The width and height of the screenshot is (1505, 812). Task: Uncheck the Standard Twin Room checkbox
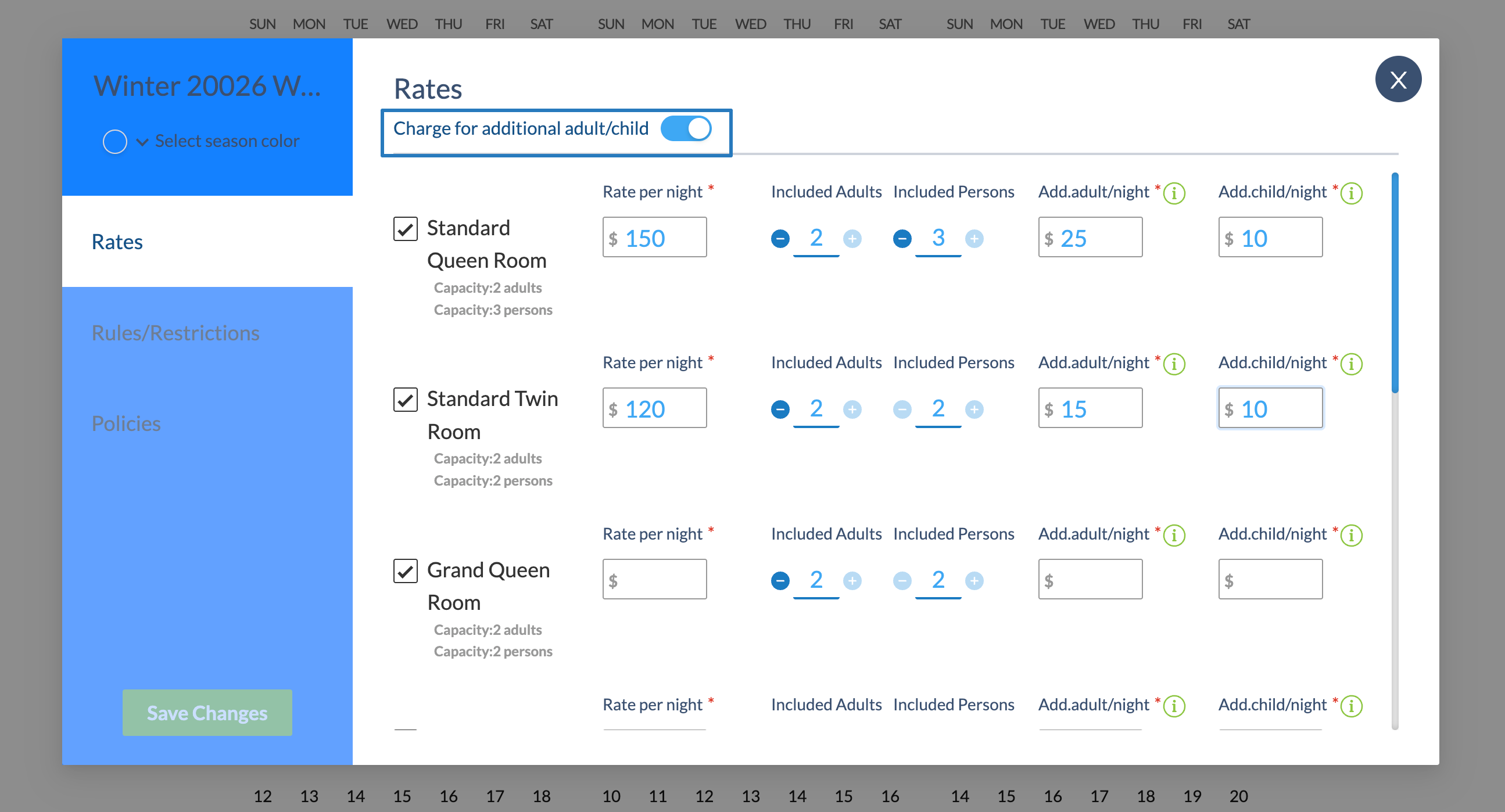[x=405, y=400]
